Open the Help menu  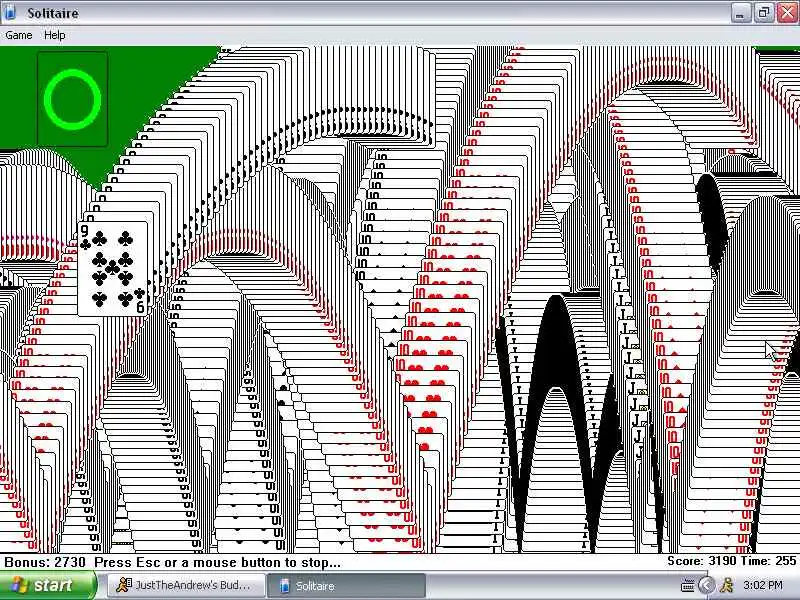[55, 35]
